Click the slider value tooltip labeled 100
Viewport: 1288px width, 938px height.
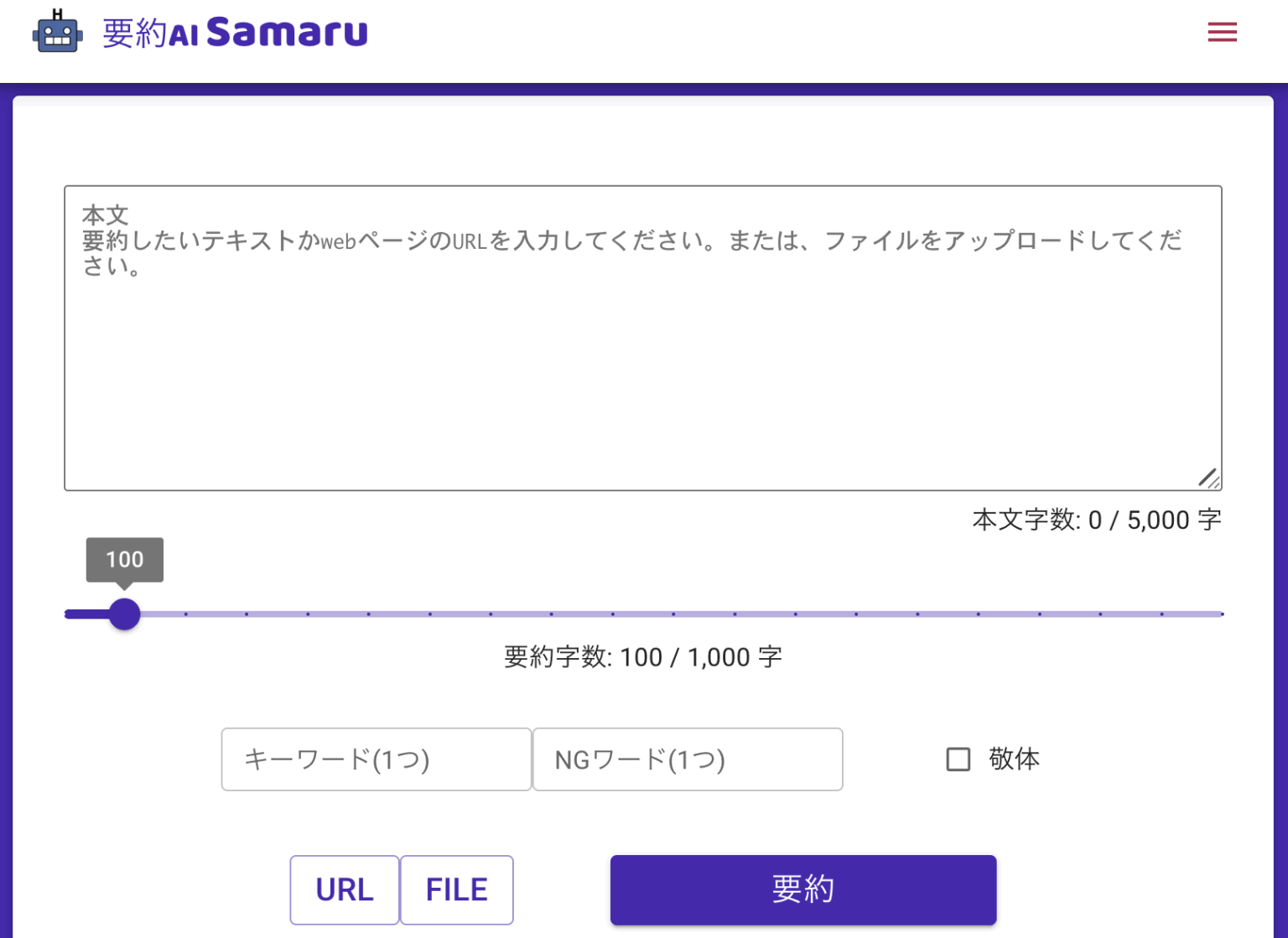(124, 558)
